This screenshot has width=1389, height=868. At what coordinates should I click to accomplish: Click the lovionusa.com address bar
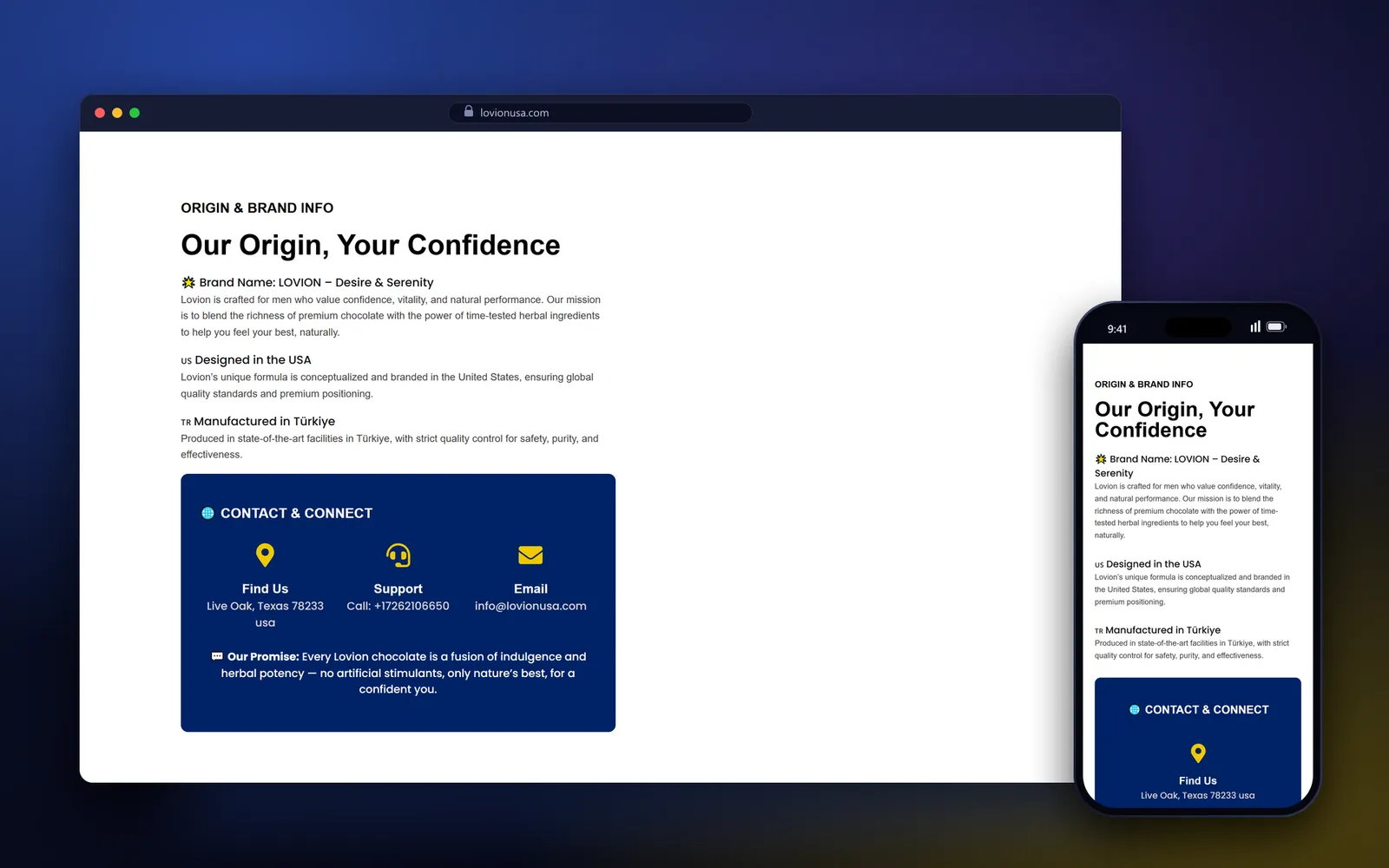tap(600, 113)
